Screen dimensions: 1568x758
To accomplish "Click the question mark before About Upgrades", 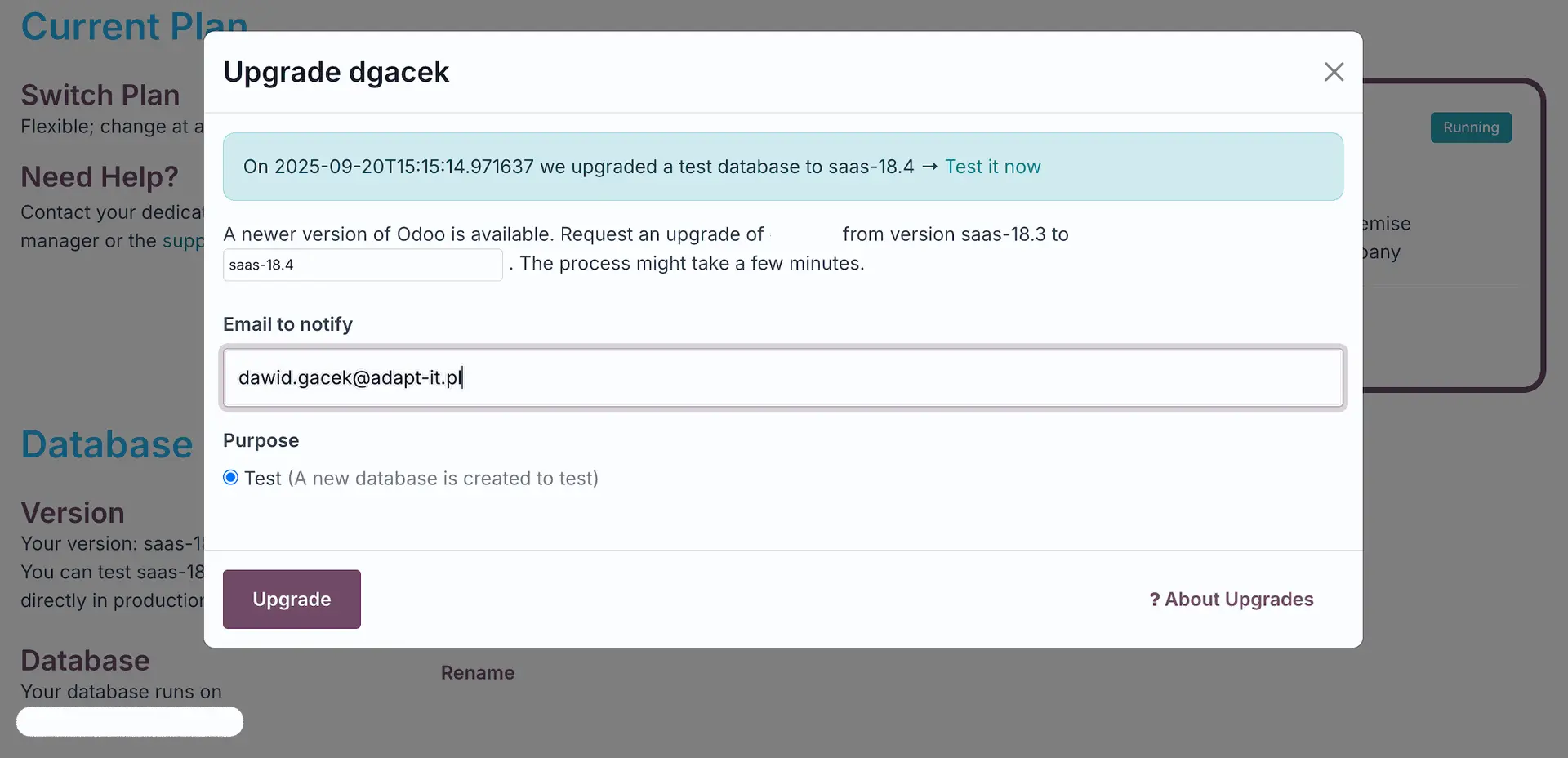I will tap(1154, 600).
